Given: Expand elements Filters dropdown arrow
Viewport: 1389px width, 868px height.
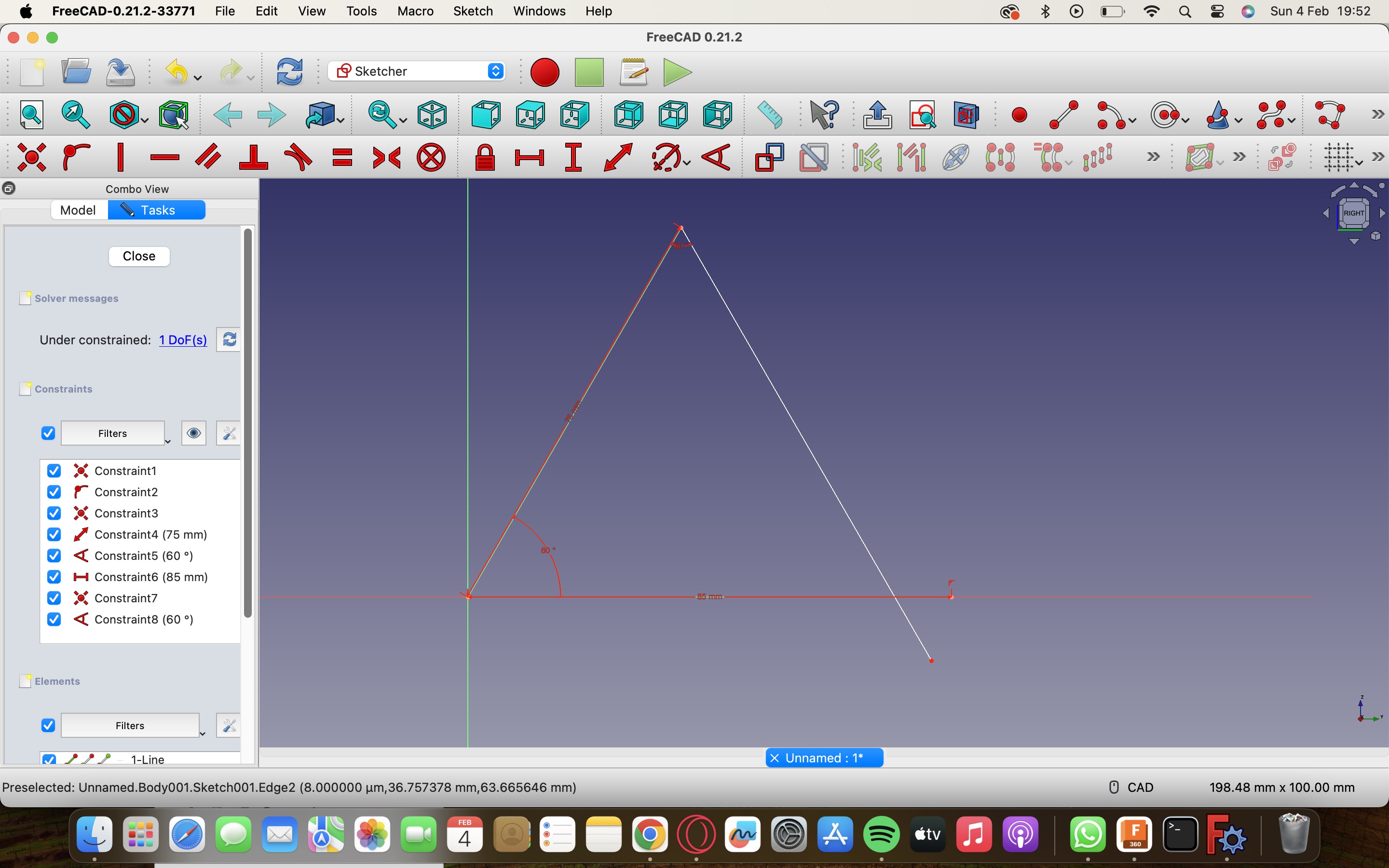Looking at the screenshot, I should tap(202, 733).
